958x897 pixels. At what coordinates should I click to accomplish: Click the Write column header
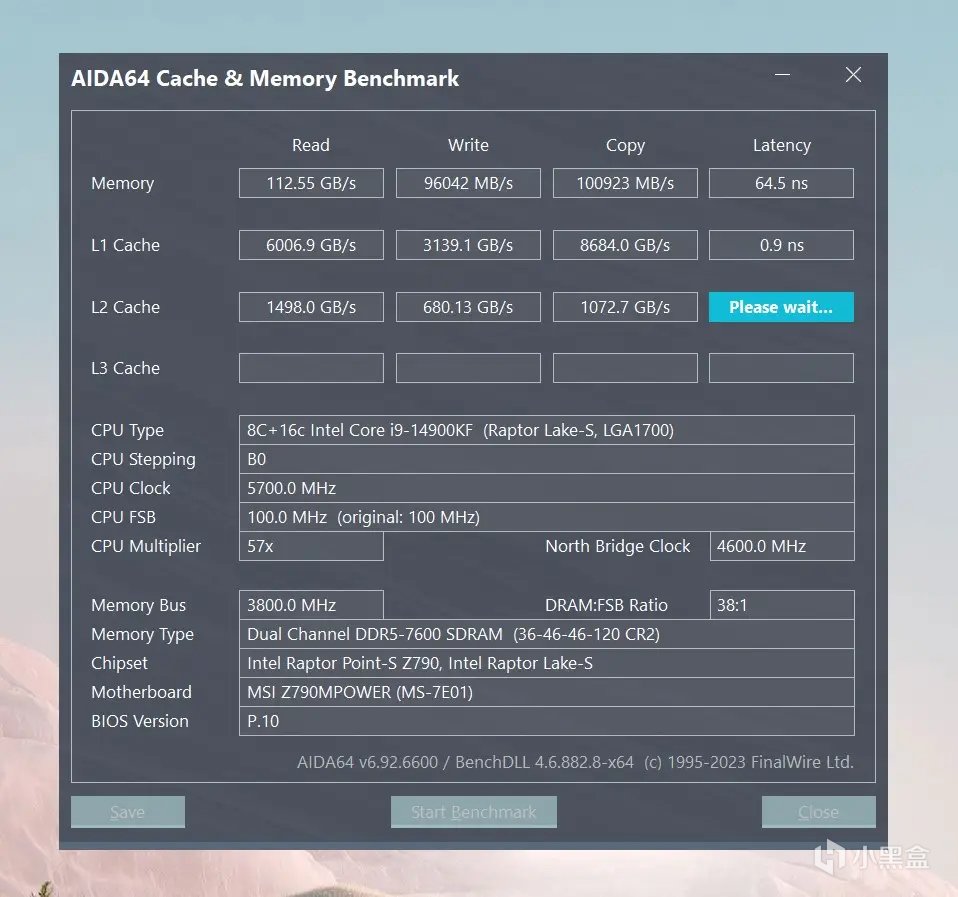coord(468,145)
